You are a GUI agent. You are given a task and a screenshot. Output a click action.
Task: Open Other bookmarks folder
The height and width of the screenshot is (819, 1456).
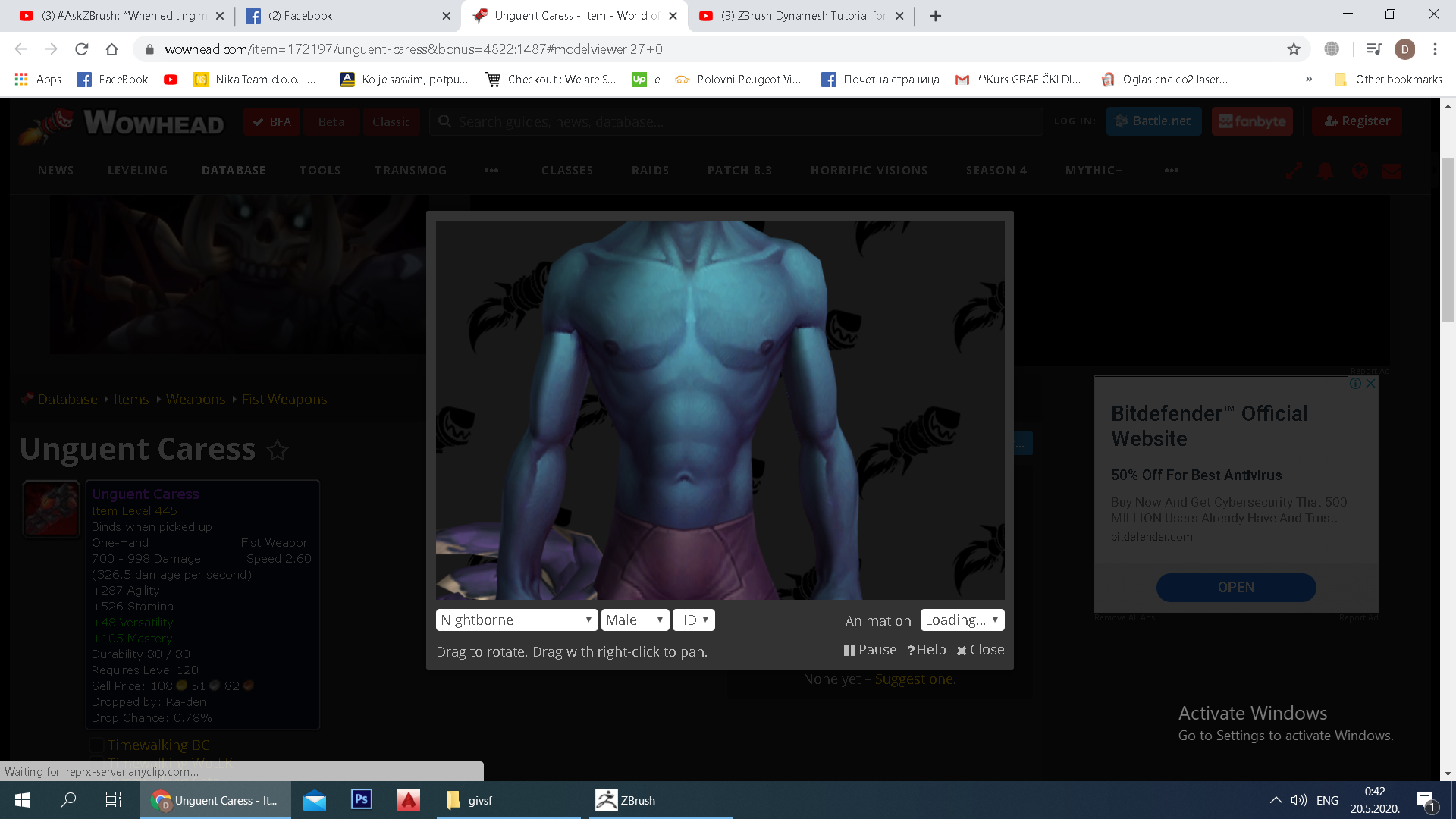1388,80
